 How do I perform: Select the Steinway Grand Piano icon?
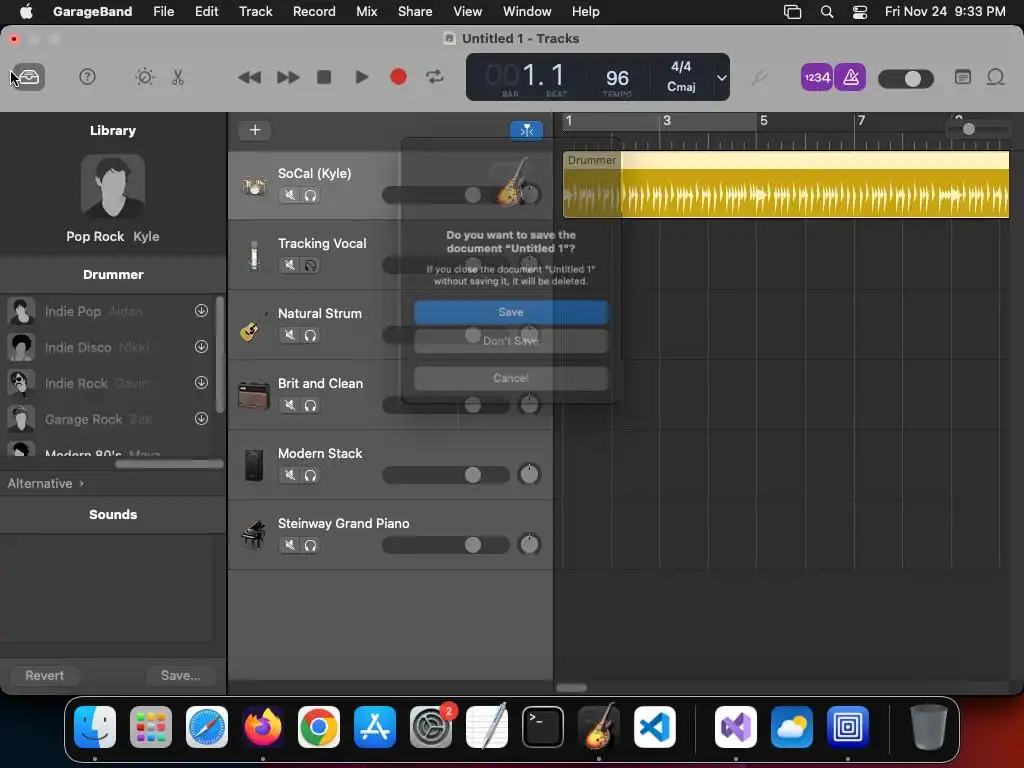(253, 535)
